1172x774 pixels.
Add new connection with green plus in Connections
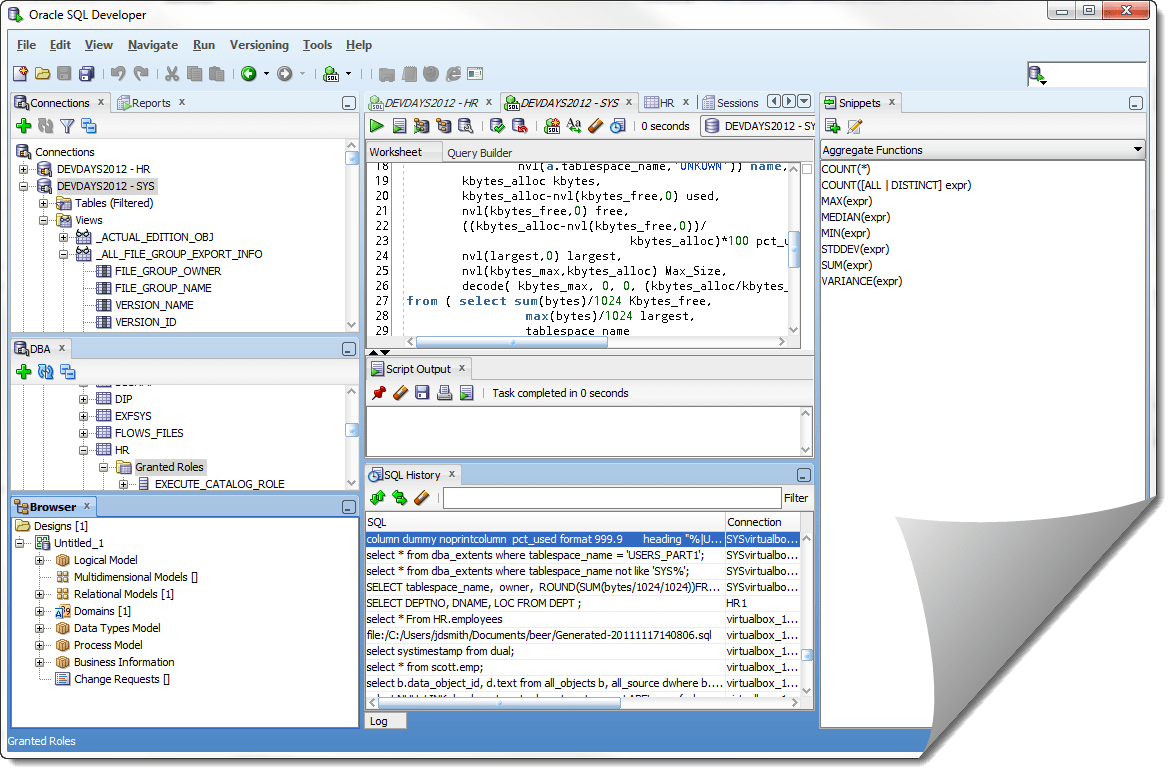23,126
